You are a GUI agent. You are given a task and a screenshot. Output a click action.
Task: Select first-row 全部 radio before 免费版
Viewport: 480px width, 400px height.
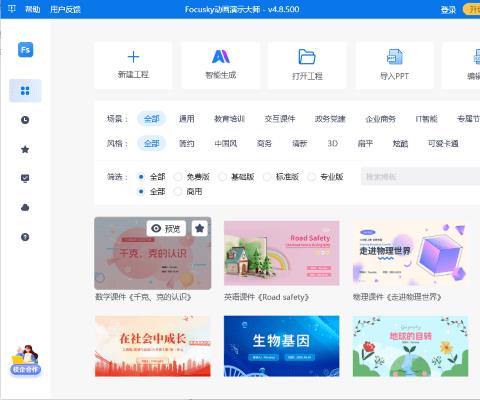click(141, 177)
